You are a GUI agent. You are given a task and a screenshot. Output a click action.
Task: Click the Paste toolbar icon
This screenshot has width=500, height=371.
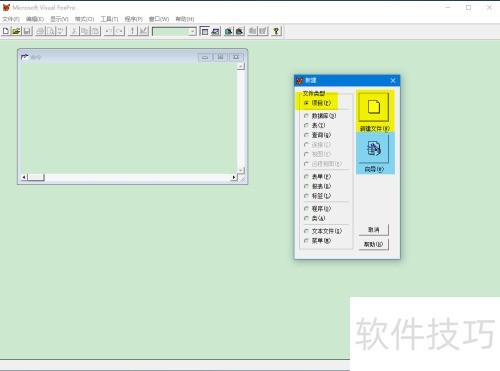95,31
